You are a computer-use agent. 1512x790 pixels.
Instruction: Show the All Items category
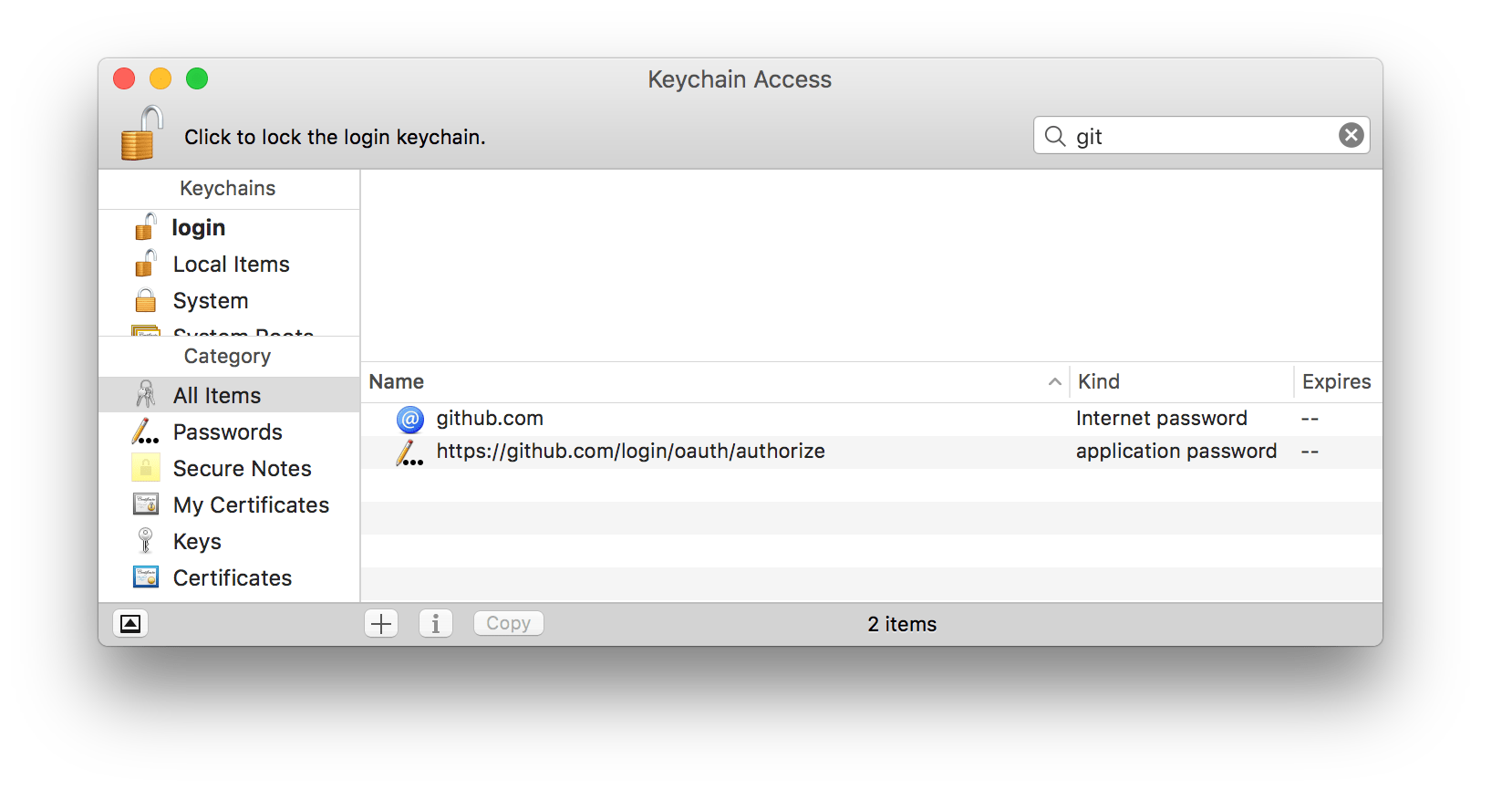click(216, 396)
